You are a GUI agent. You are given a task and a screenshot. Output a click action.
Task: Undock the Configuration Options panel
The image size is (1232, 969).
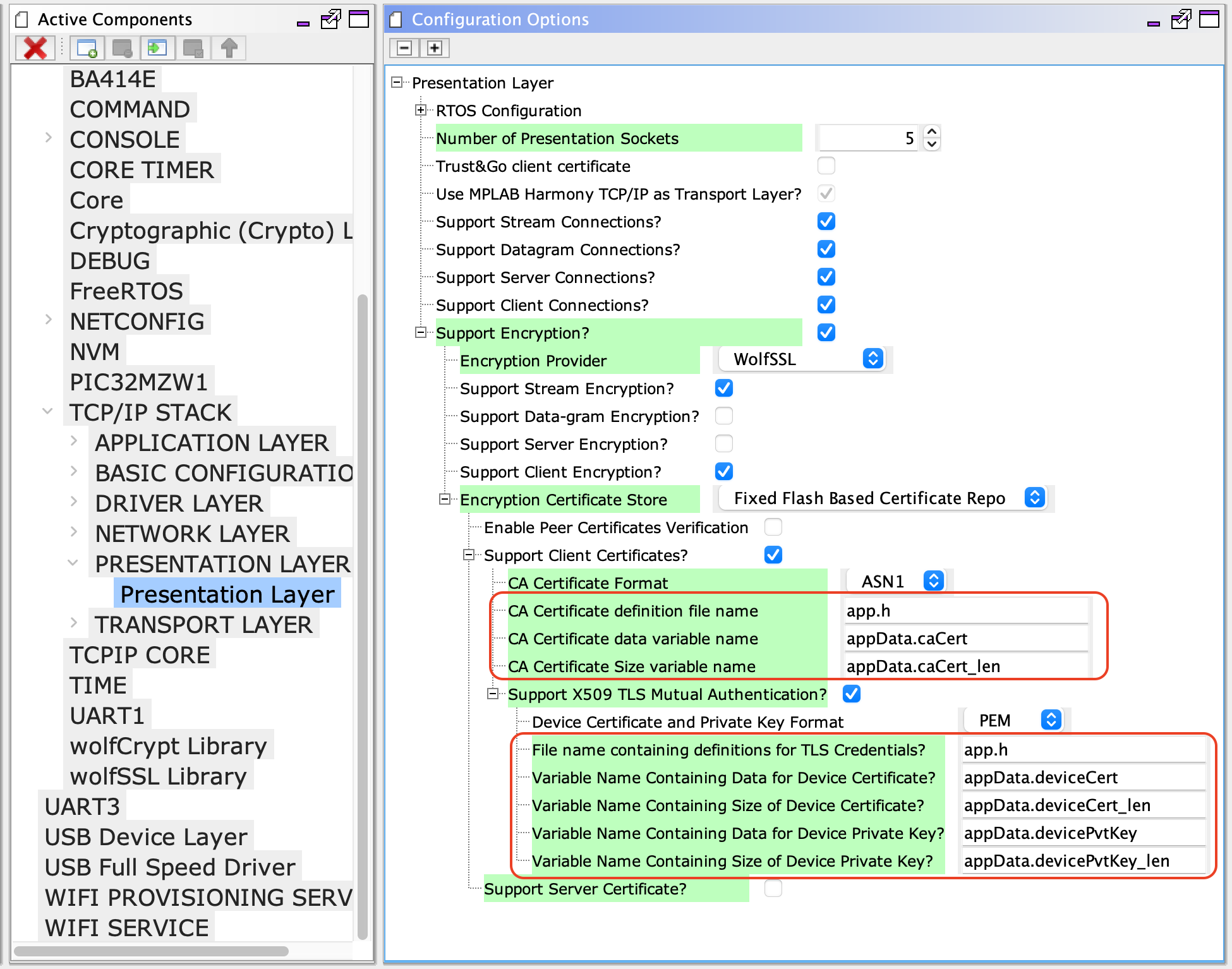click(x=1180, y=20)
